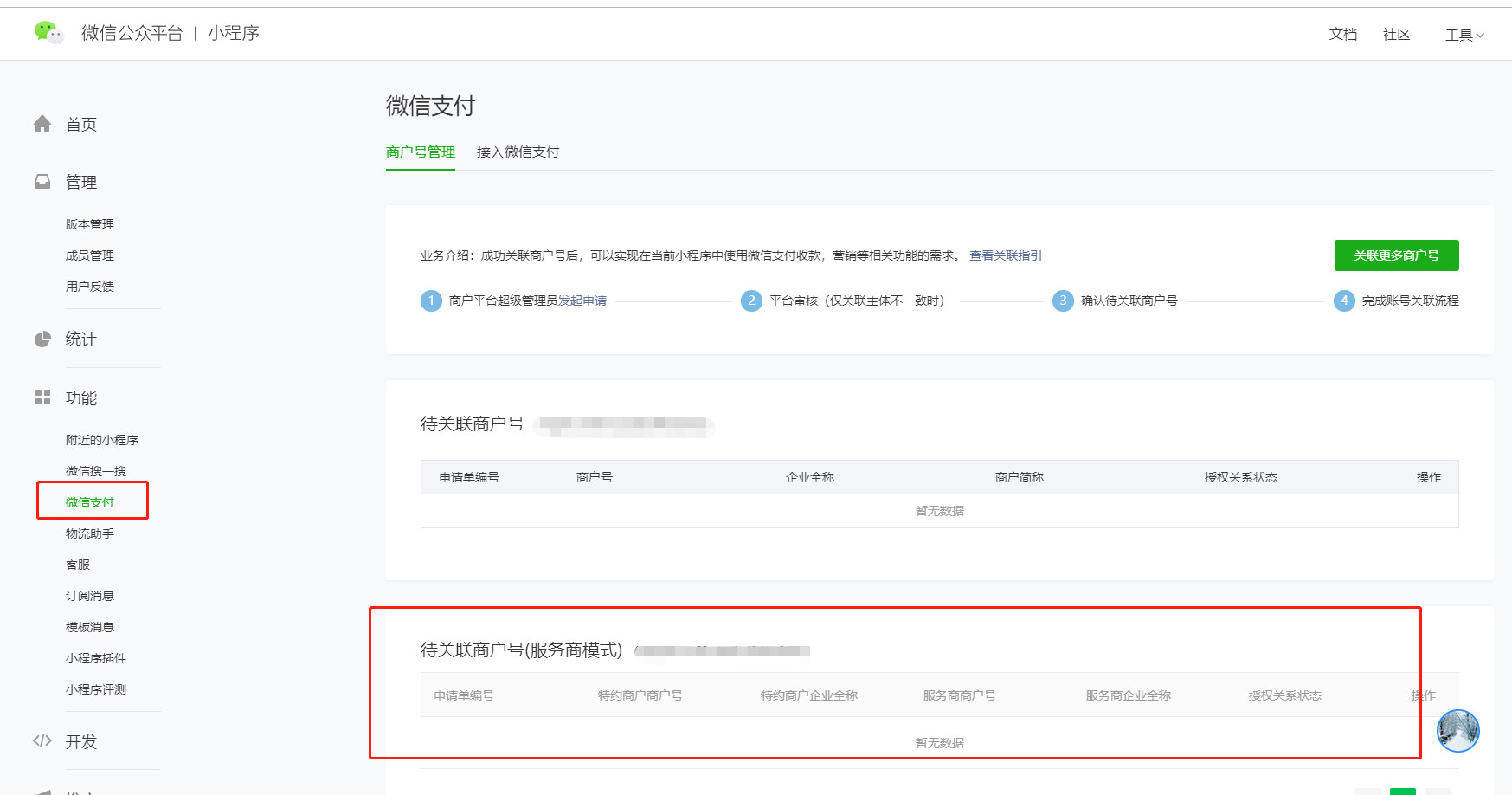Image resolution: width=1512 pixels, height=795 pixels.
Task: Open 附近的小程序 in the sidebar
Action: 102,440
